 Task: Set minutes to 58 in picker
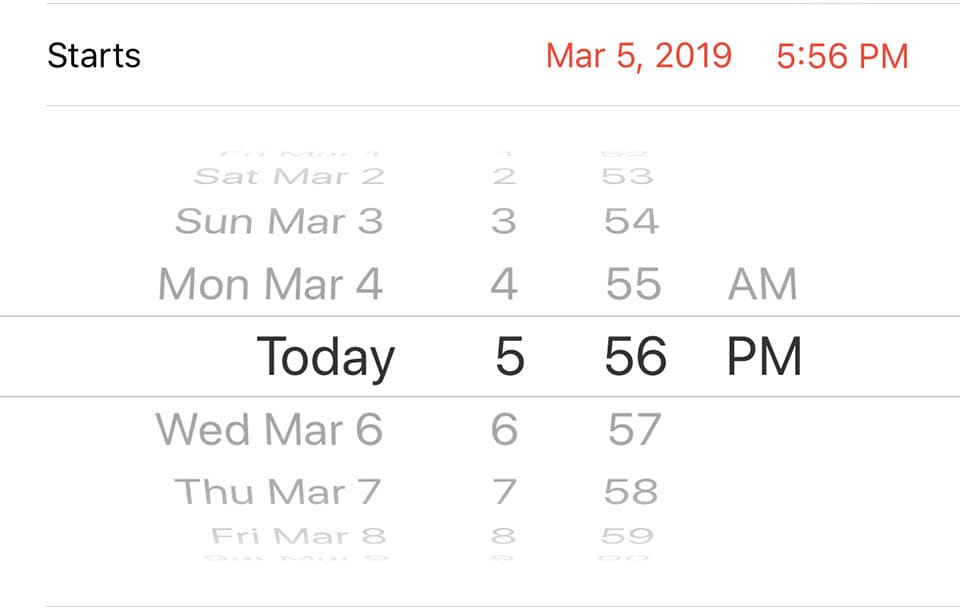(x=631, y=492)
